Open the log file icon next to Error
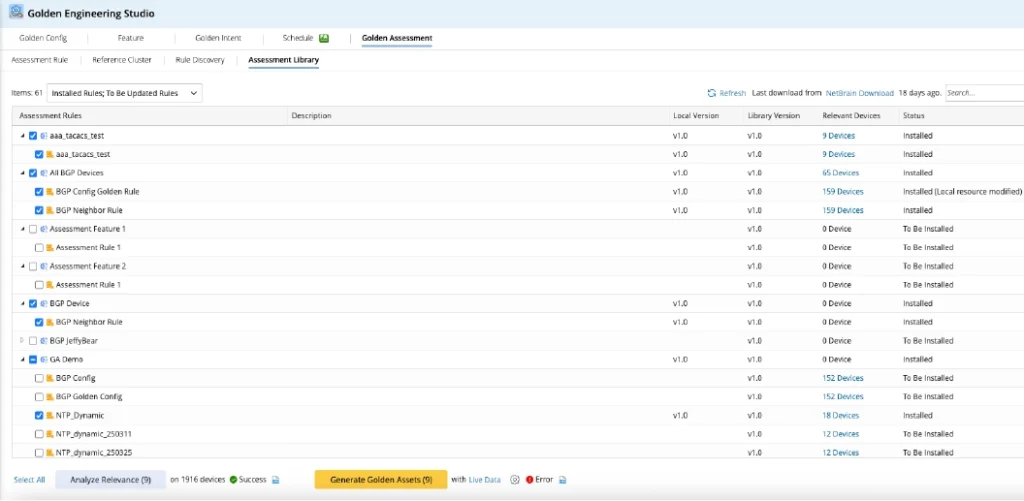Screen dimensions: 1024x501 click(x=562, y=480)
